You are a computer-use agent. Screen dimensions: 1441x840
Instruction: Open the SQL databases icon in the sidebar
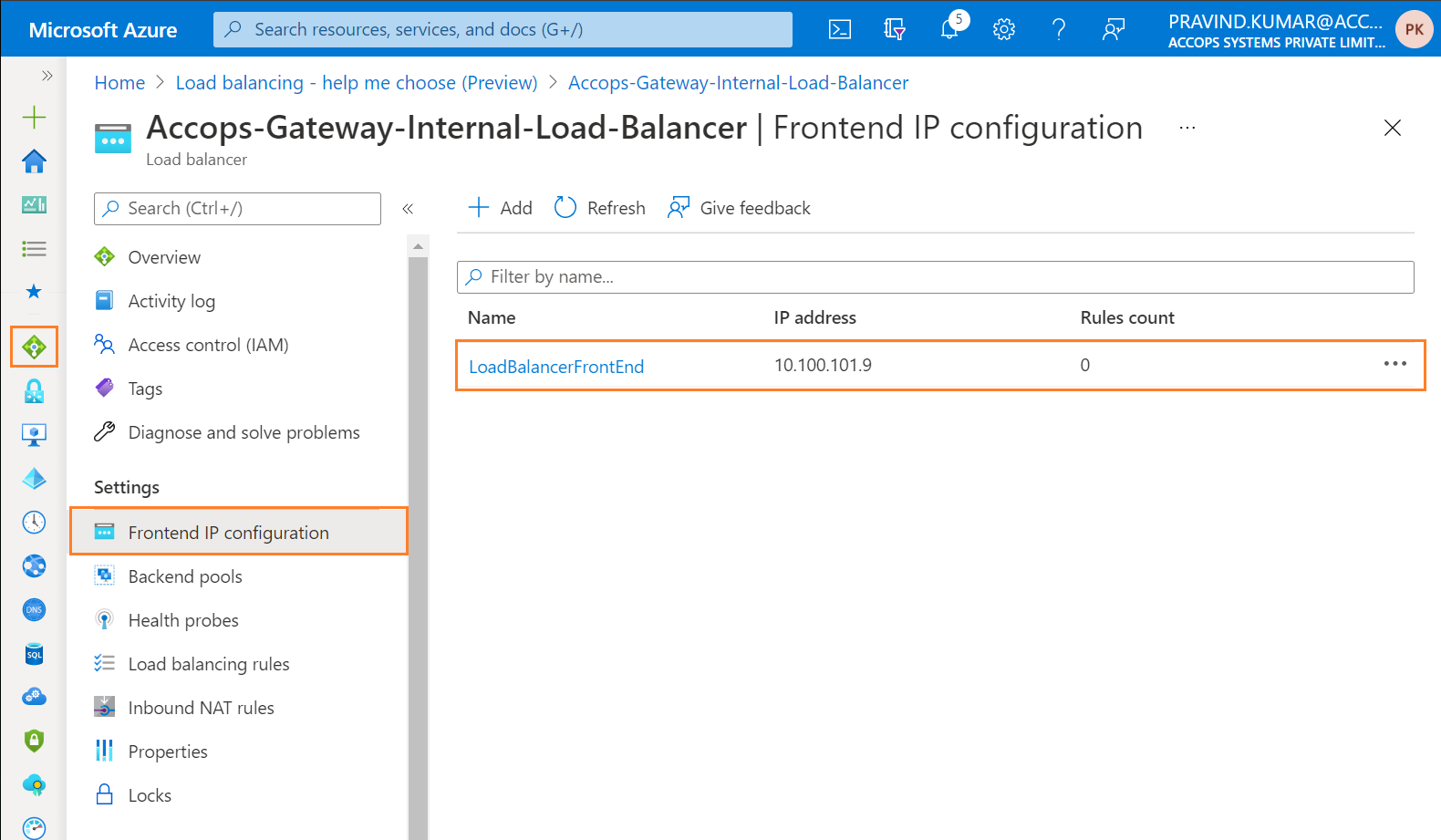(34, 654)
